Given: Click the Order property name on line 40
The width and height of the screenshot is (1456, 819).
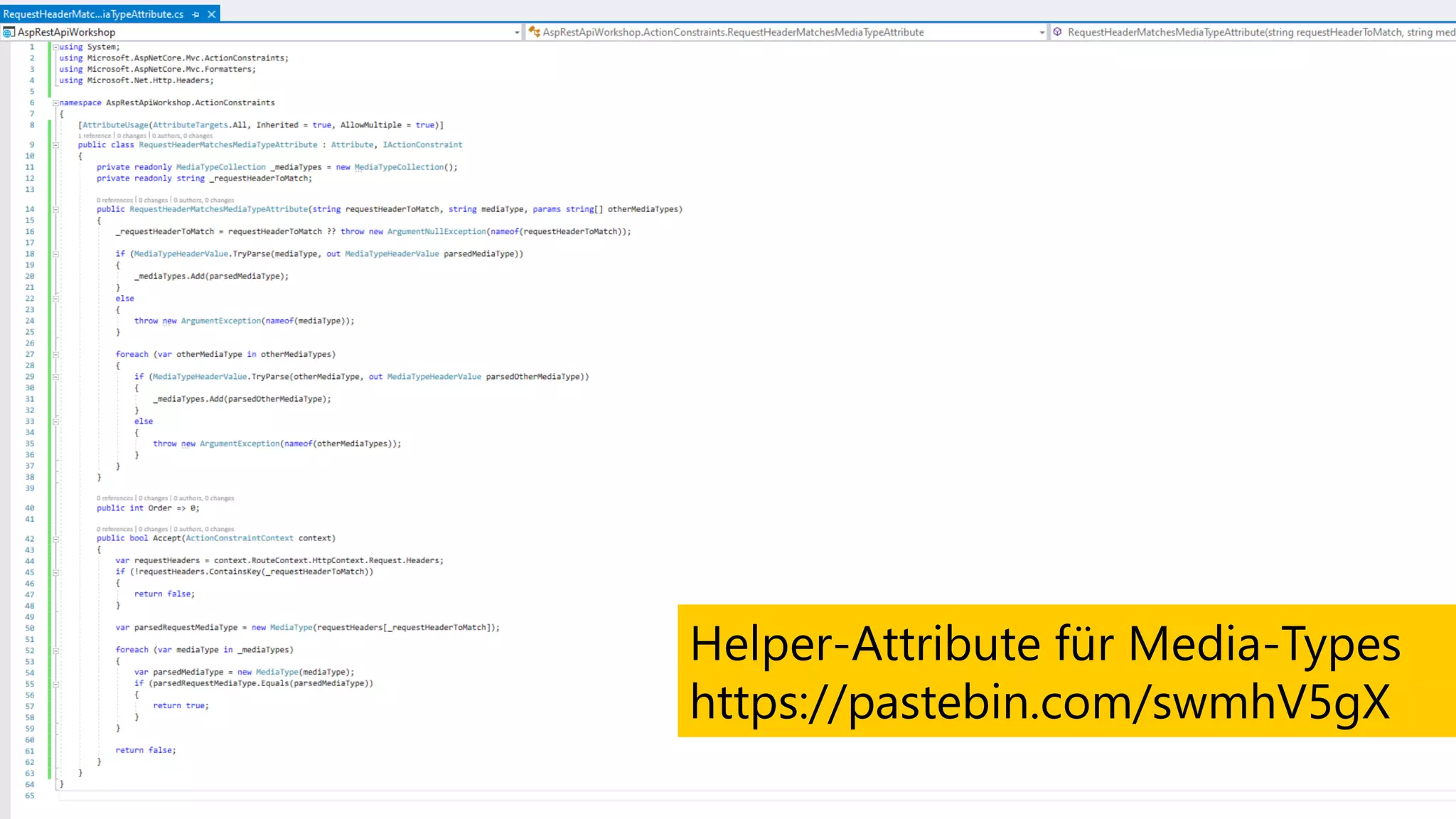Looking at the screenshot, I should pyautogui.click(x=160, y=508).
